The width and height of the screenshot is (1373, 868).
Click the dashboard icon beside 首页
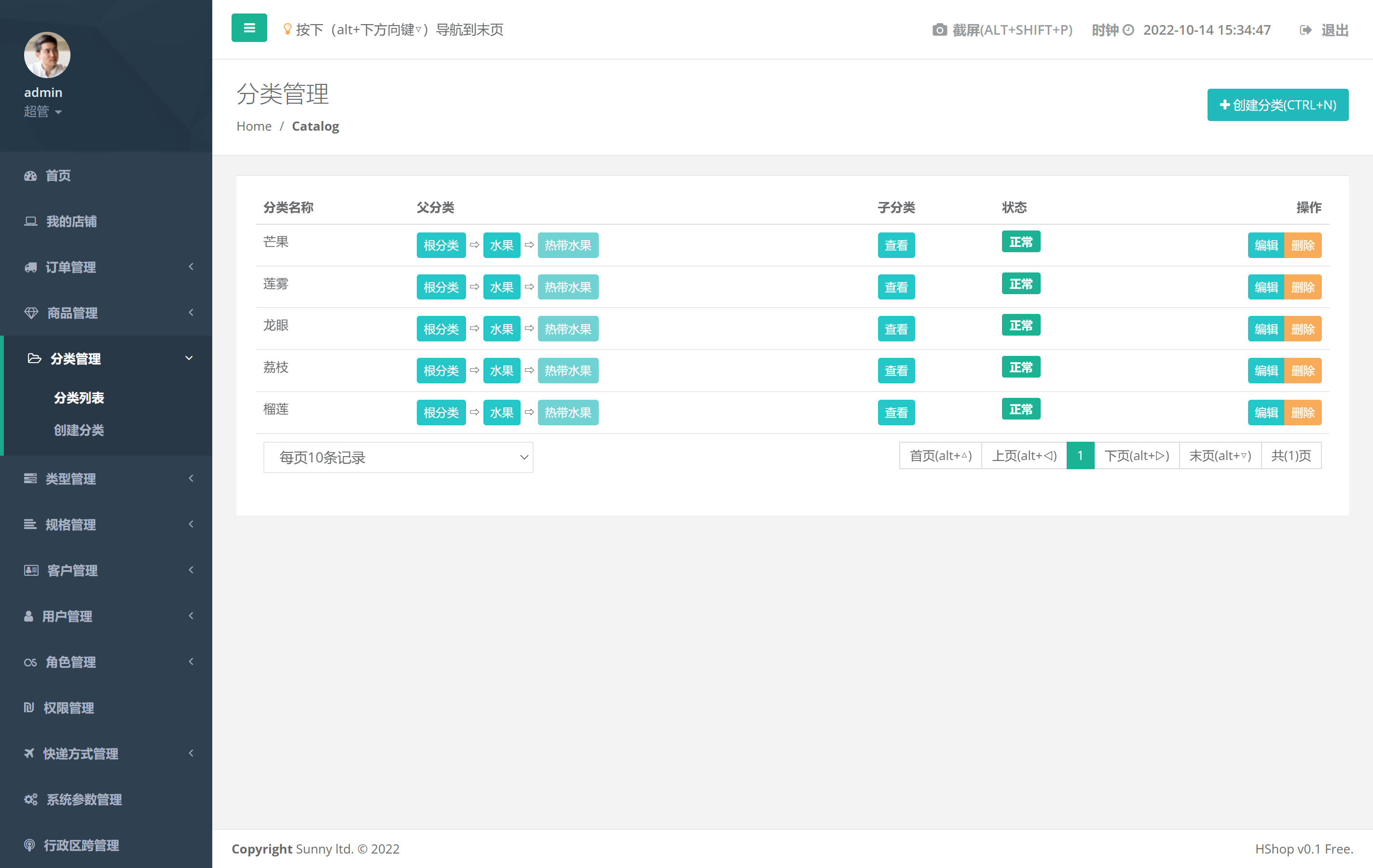click(30, 176)
